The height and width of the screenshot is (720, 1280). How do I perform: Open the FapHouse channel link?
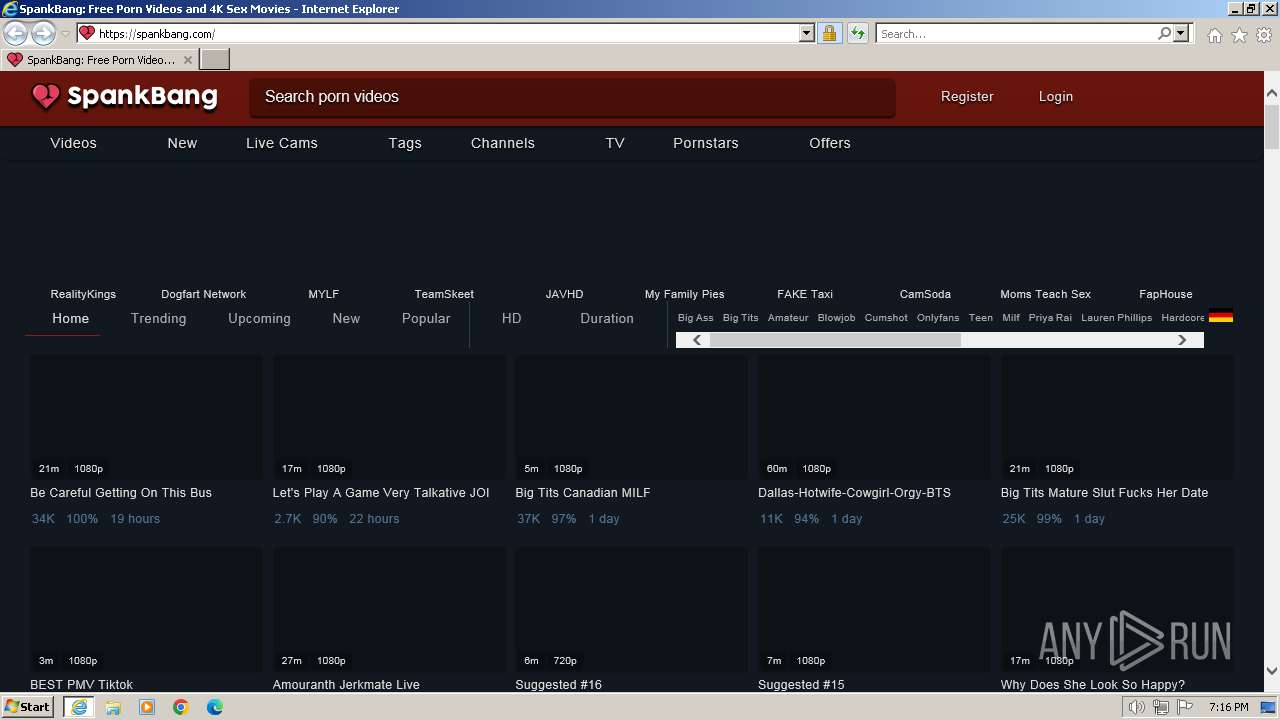[x=1166, y=294]
